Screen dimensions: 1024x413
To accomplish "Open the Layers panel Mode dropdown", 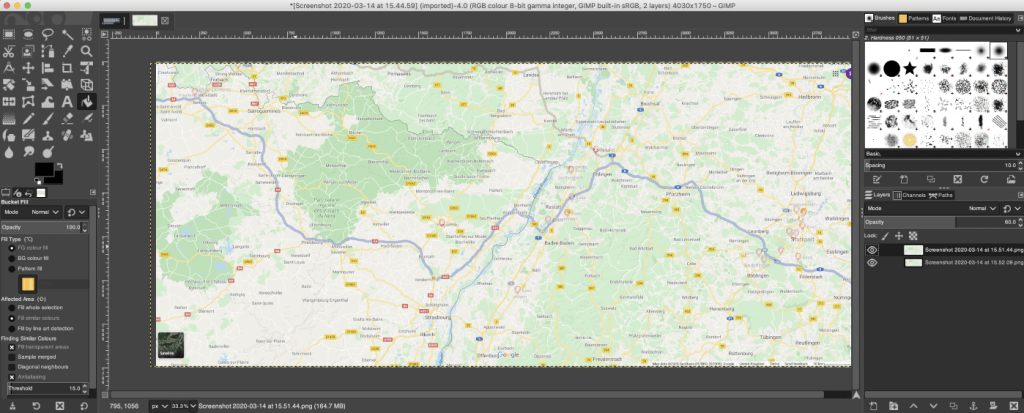I will 931,208.
